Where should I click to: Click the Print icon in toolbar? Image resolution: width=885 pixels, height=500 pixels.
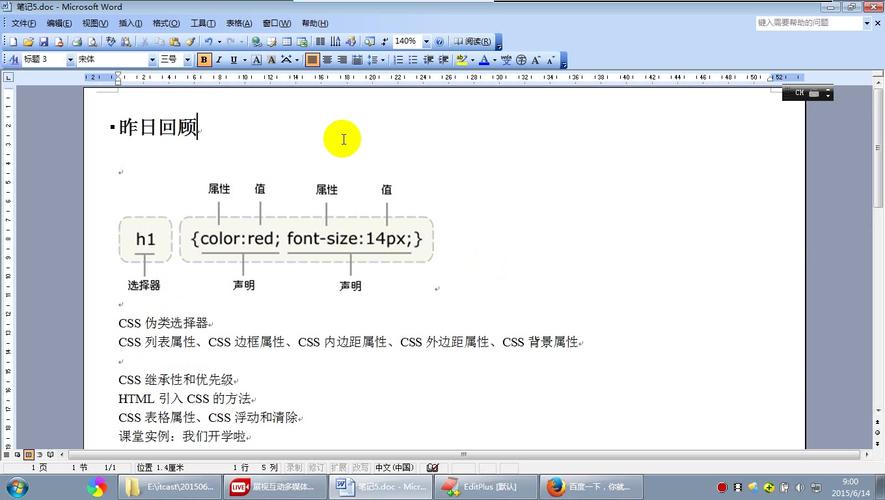click(x=77, y=41)
